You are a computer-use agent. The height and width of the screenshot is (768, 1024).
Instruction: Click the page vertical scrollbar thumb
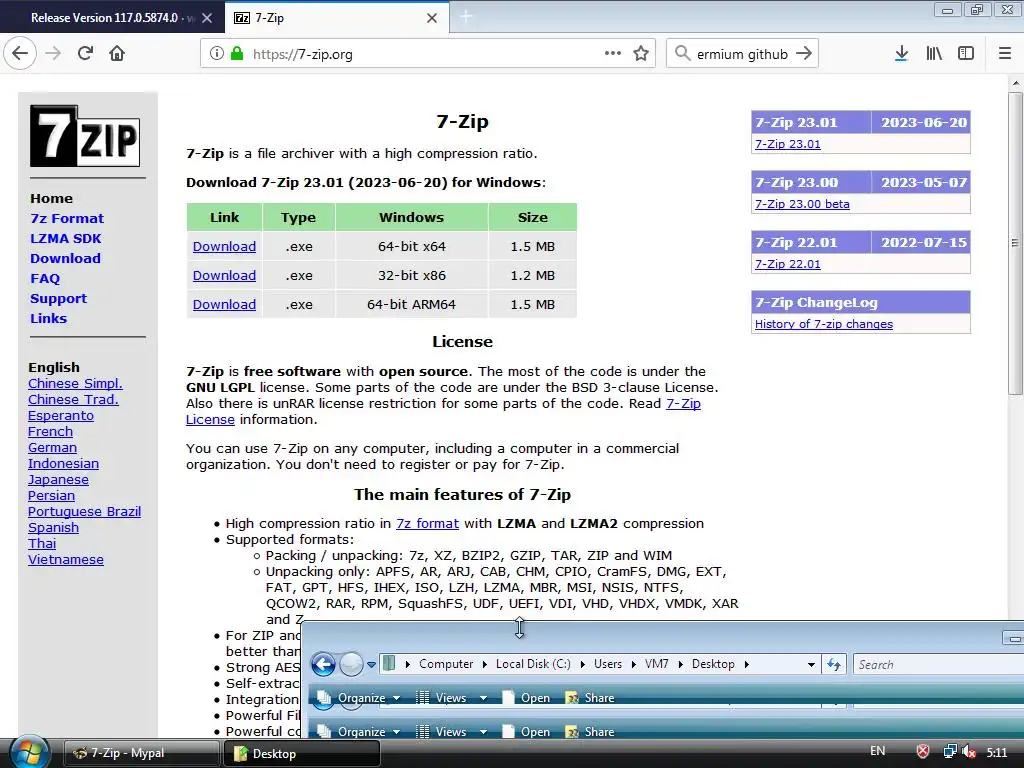pos(1015,243)
